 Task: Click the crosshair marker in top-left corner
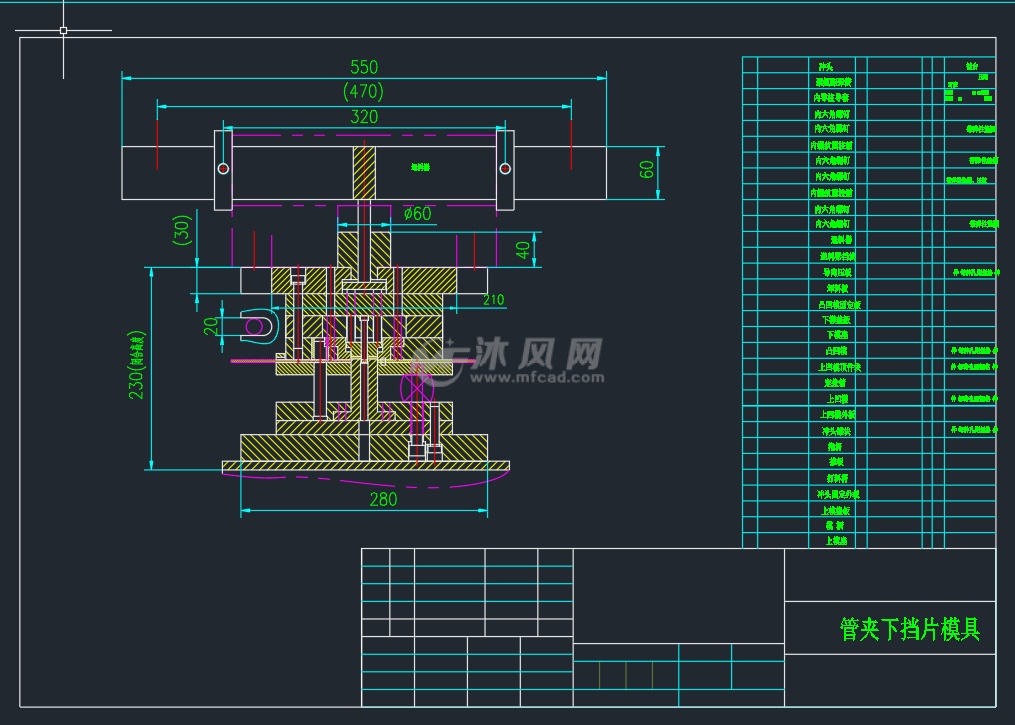[x=62, y=31]
